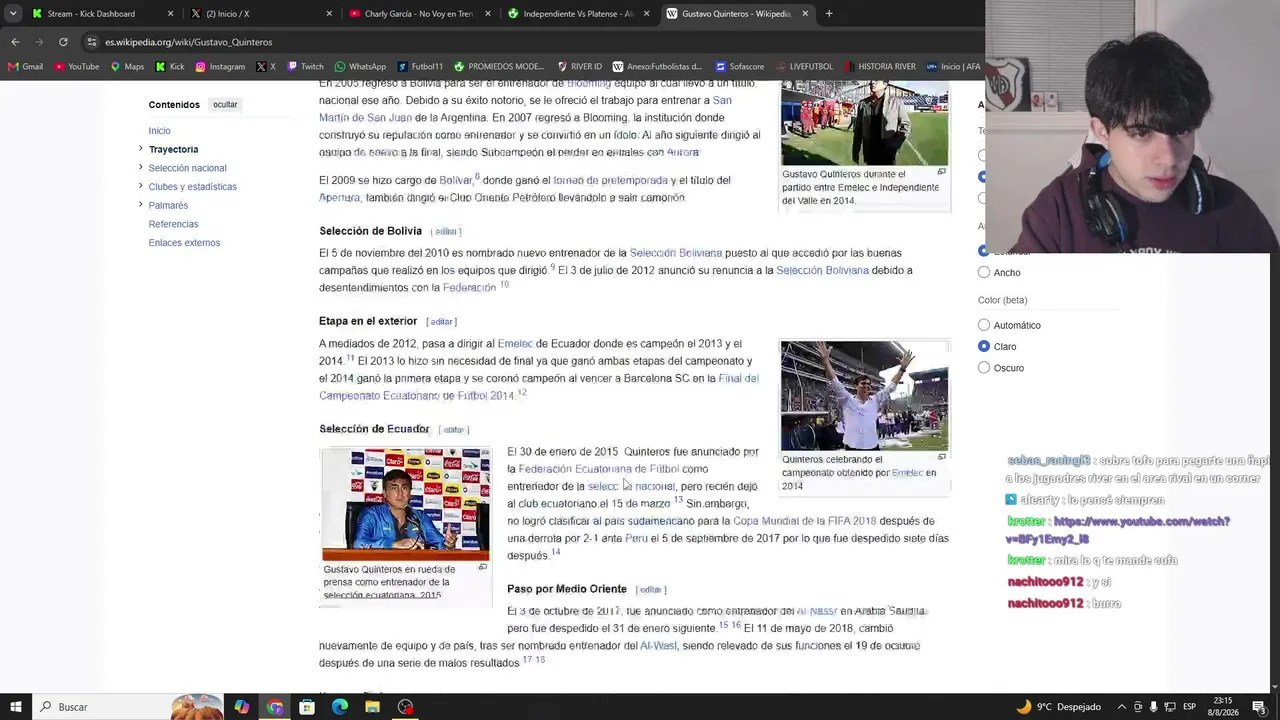This screenshot has width=1280, height=720.
Task: Jump to Referencias in the contents
Action: coord(173,224)
